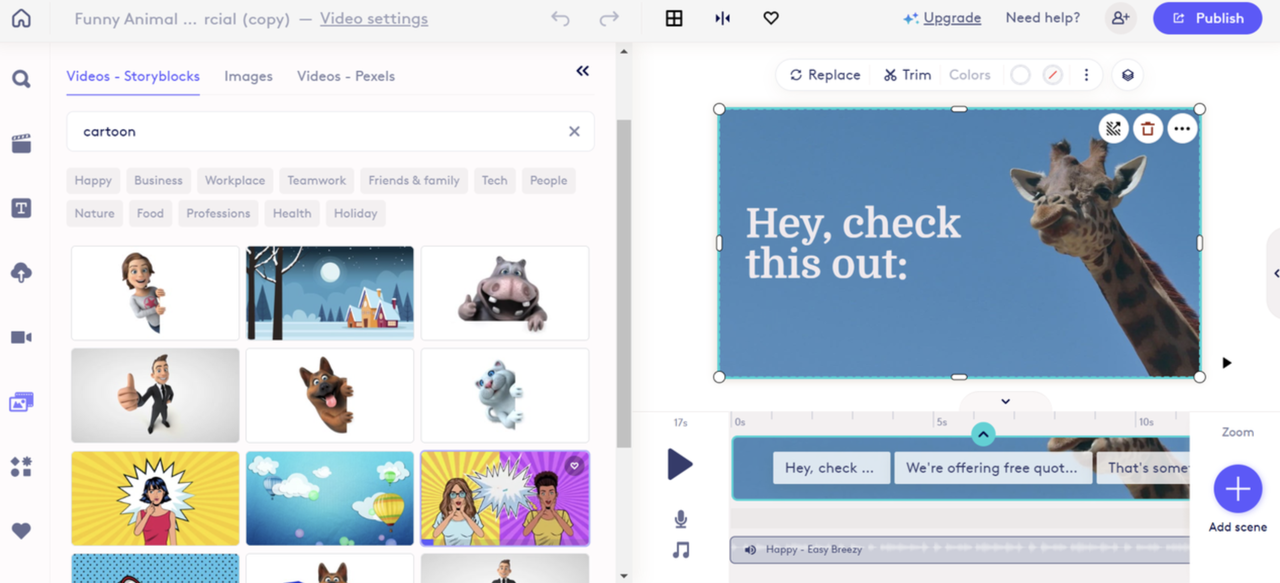Filter by Nature tag
1280x583 pixels.
(94, 213)
